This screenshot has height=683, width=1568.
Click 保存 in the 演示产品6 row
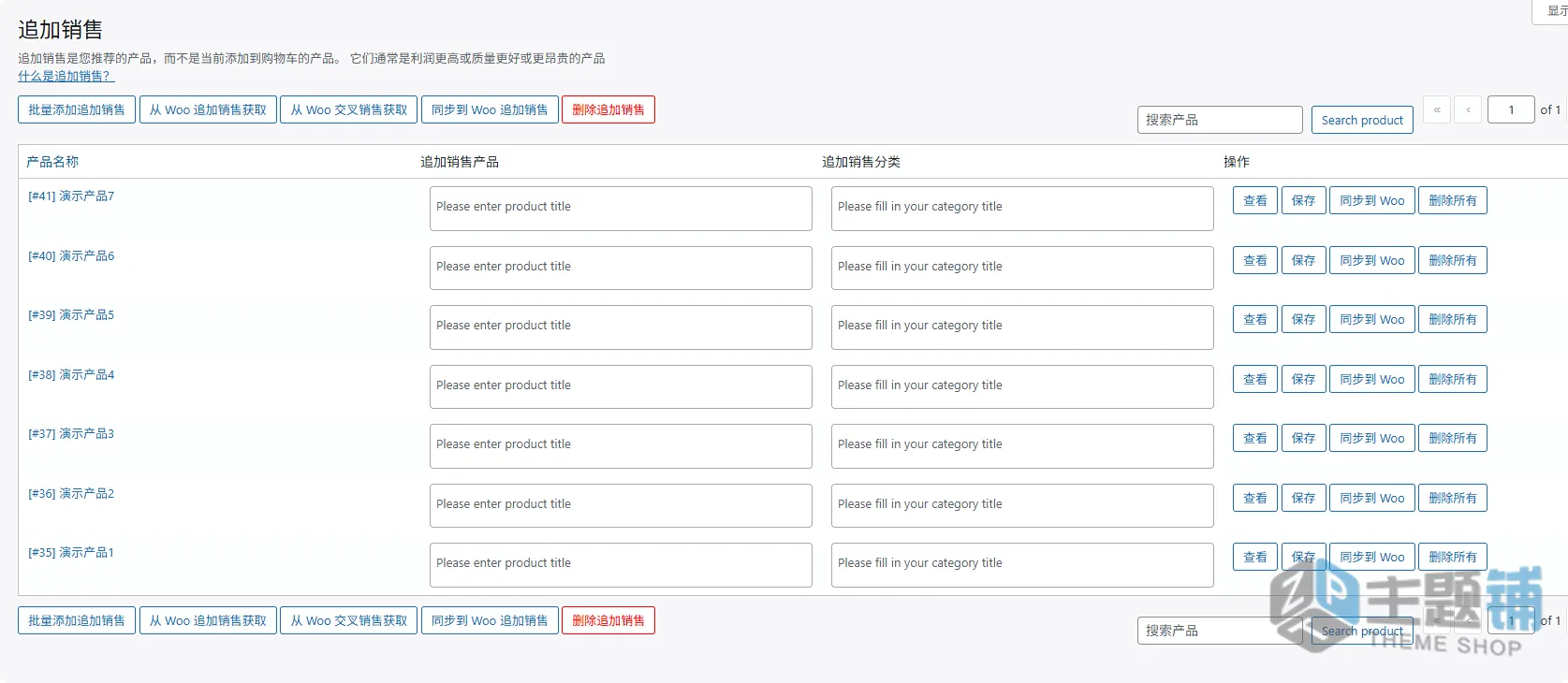point(1303,260)
